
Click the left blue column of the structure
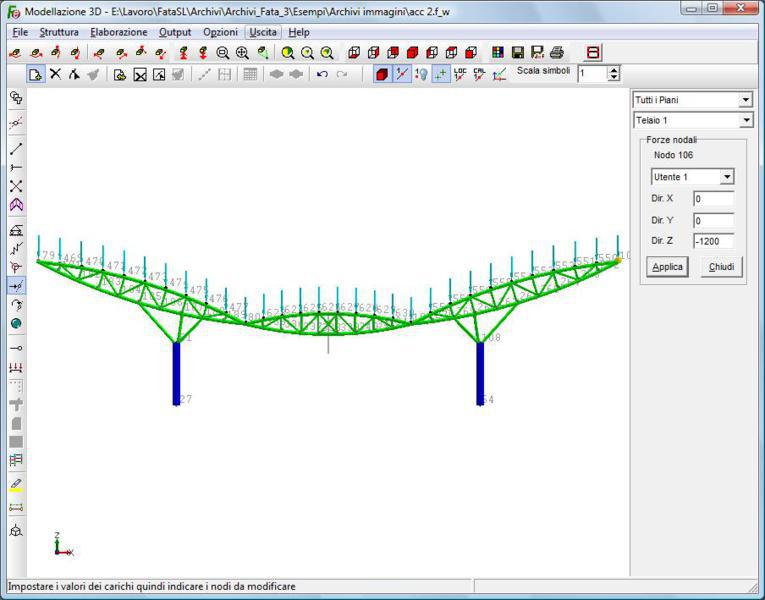click(x=177, y=374)
